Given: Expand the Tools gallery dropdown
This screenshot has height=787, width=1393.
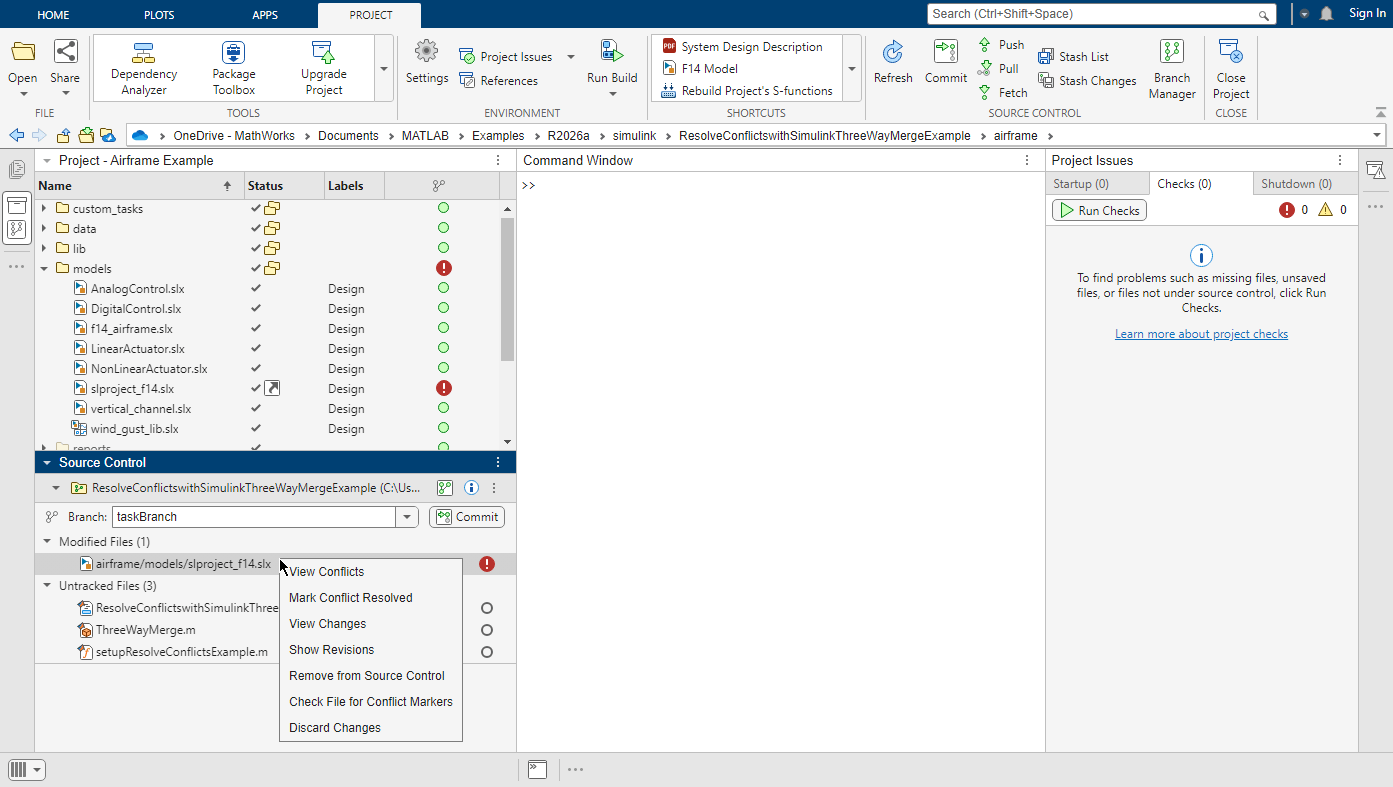Looking at the screenshot, I should pos(384,68).
